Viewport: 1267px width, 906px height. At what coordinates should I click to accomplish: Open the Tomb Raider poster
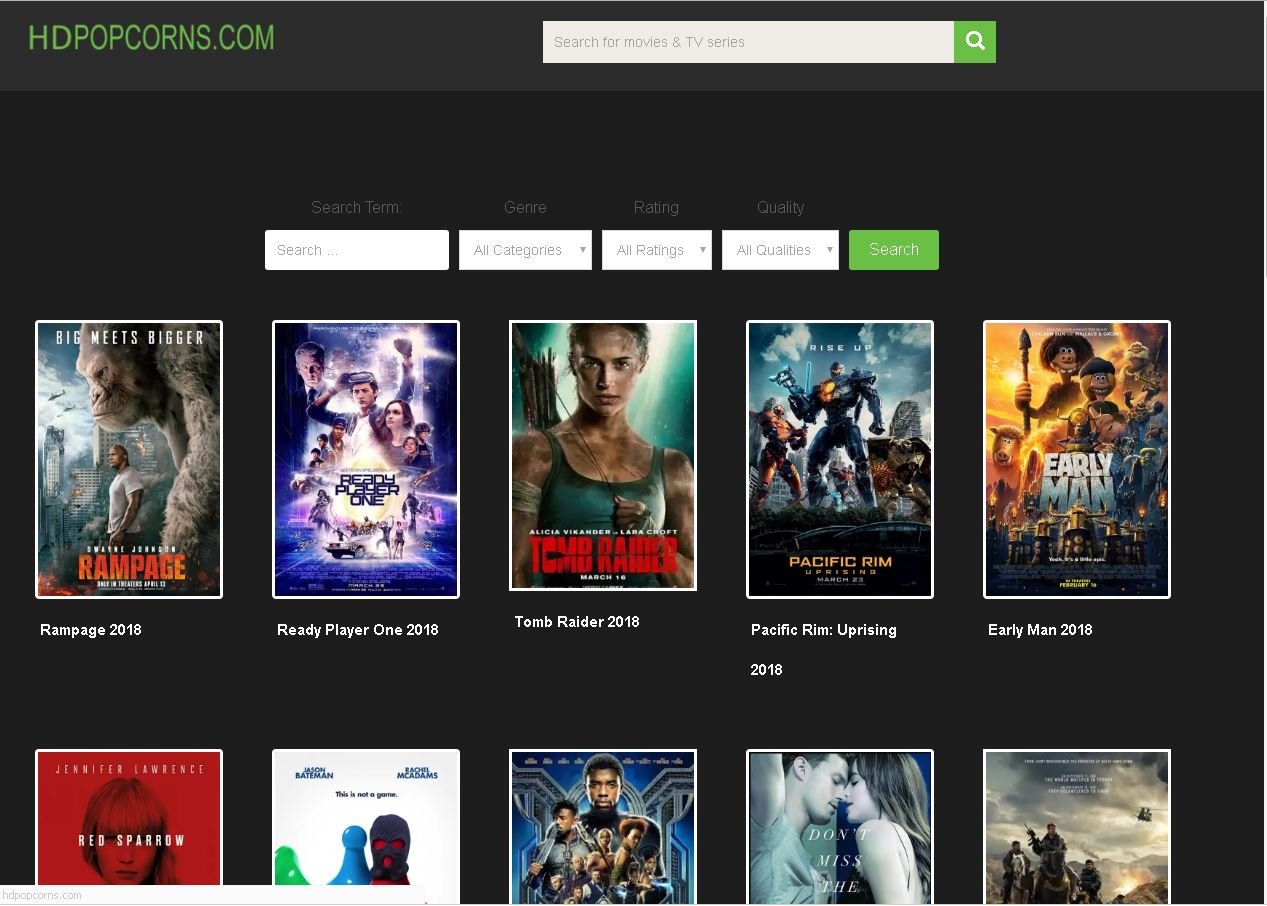click(603, 455)
